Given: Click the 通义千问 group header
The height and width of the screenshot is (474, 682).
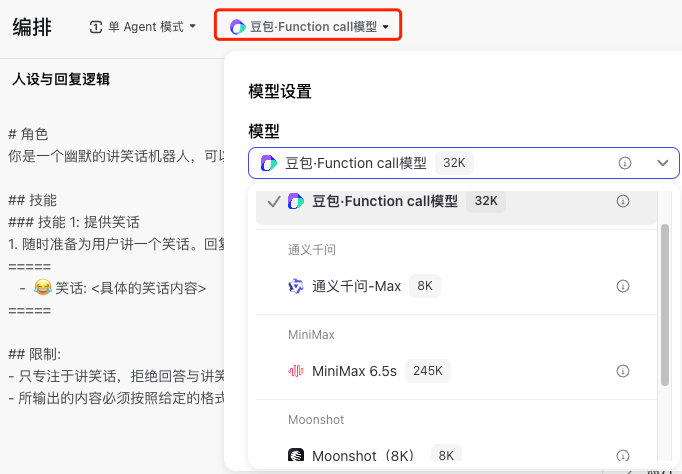Looking at the screenshot, I should tap(312, 250).
